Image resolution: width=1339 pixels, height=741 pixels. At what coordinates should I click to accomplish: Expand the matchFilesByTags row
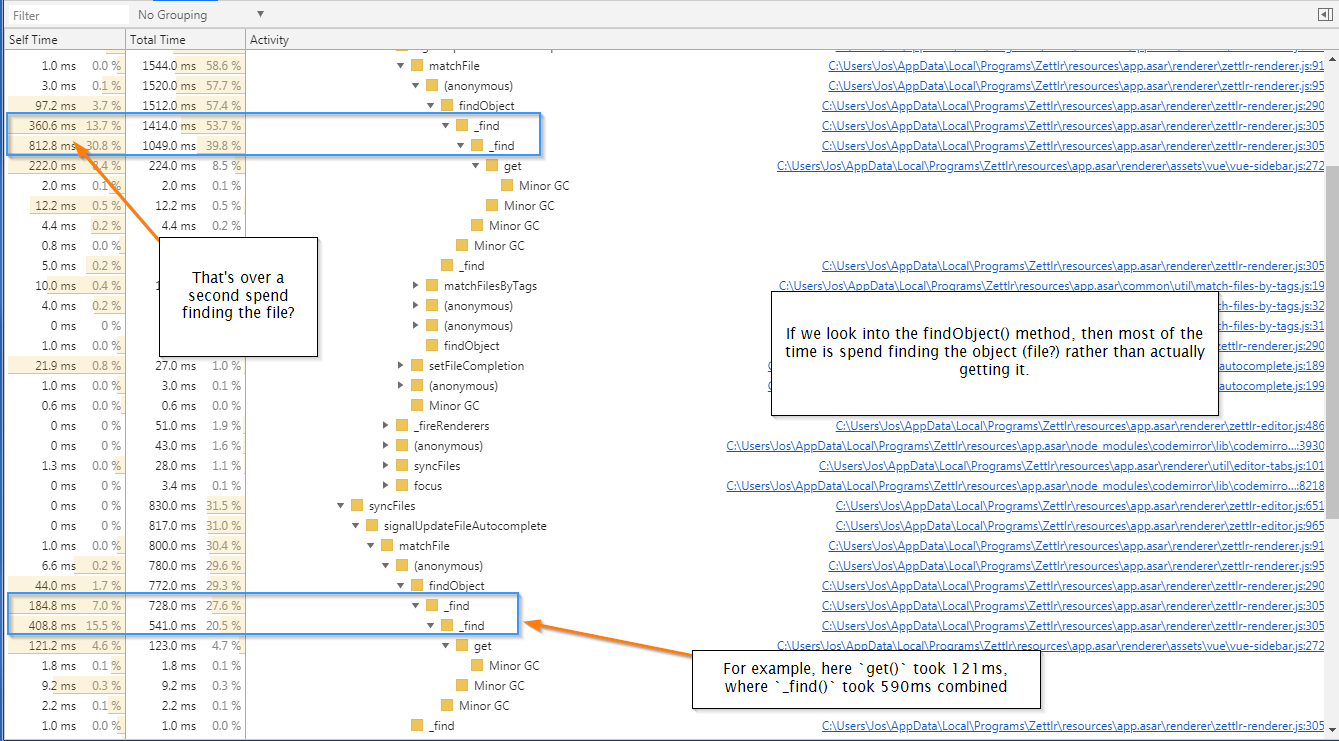point(416,285)
